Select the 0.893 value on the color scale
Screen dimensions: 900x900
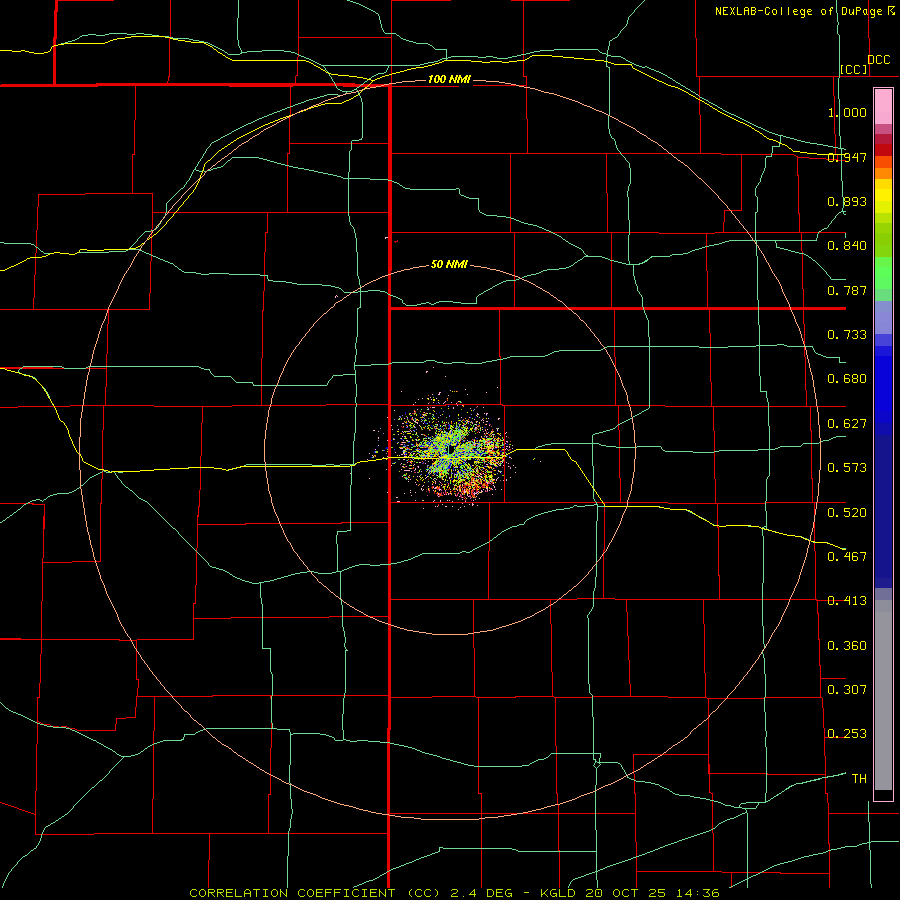pyautogui.click(x=847, y=201)
